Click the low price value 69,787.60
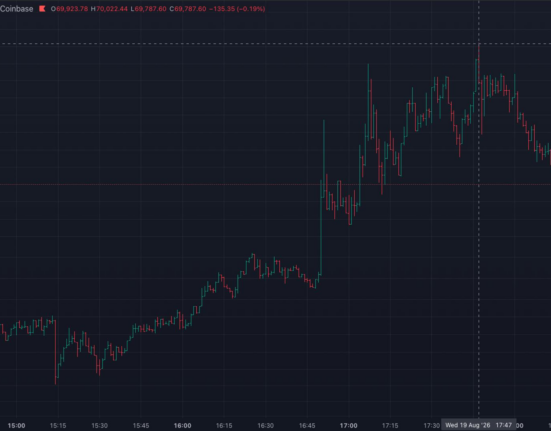Screen dimensions: 551x431 pos(150,9)
